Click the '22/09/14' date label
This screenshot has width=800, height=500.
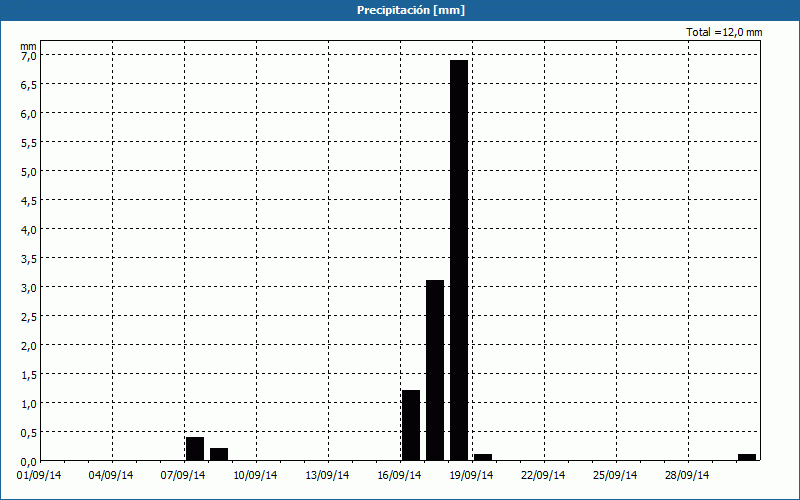(x=543, y=475)
